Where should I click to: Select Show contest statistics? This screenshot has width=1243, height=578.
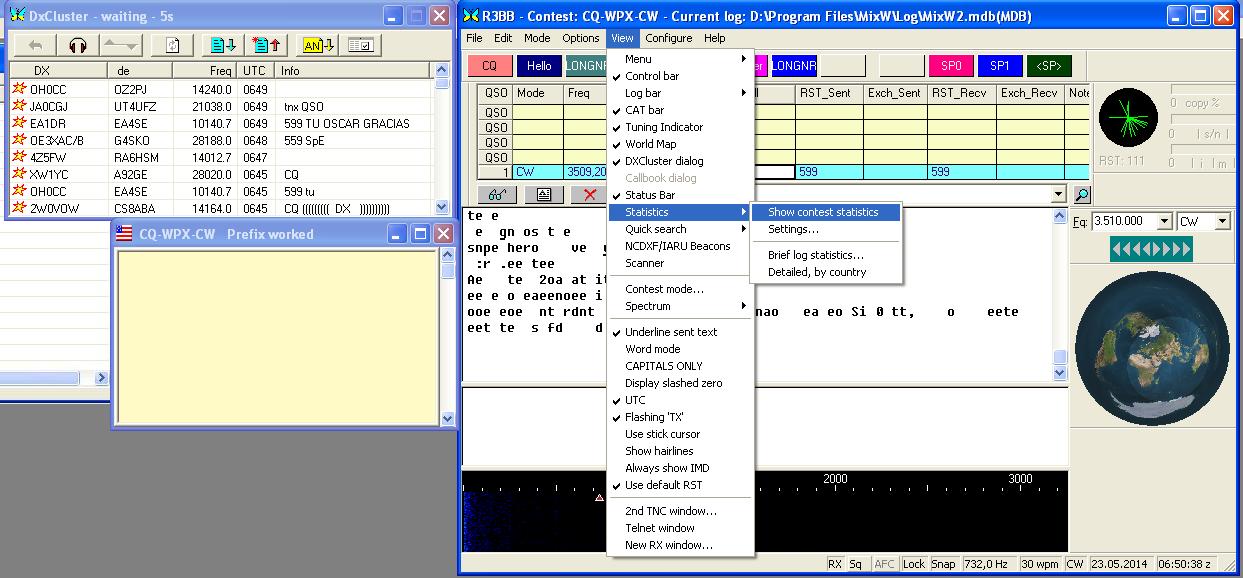coord(823,212)
